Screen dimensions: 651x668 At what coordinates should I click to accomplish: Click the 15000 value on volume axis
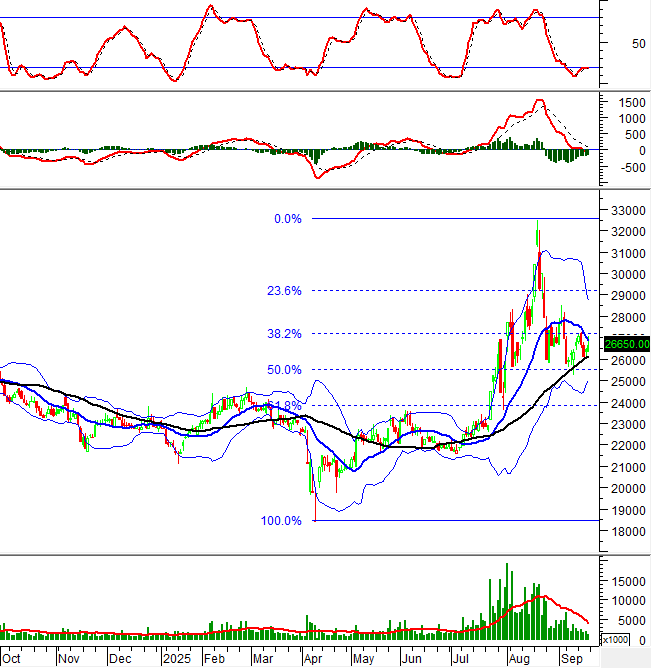coord(628,582)
